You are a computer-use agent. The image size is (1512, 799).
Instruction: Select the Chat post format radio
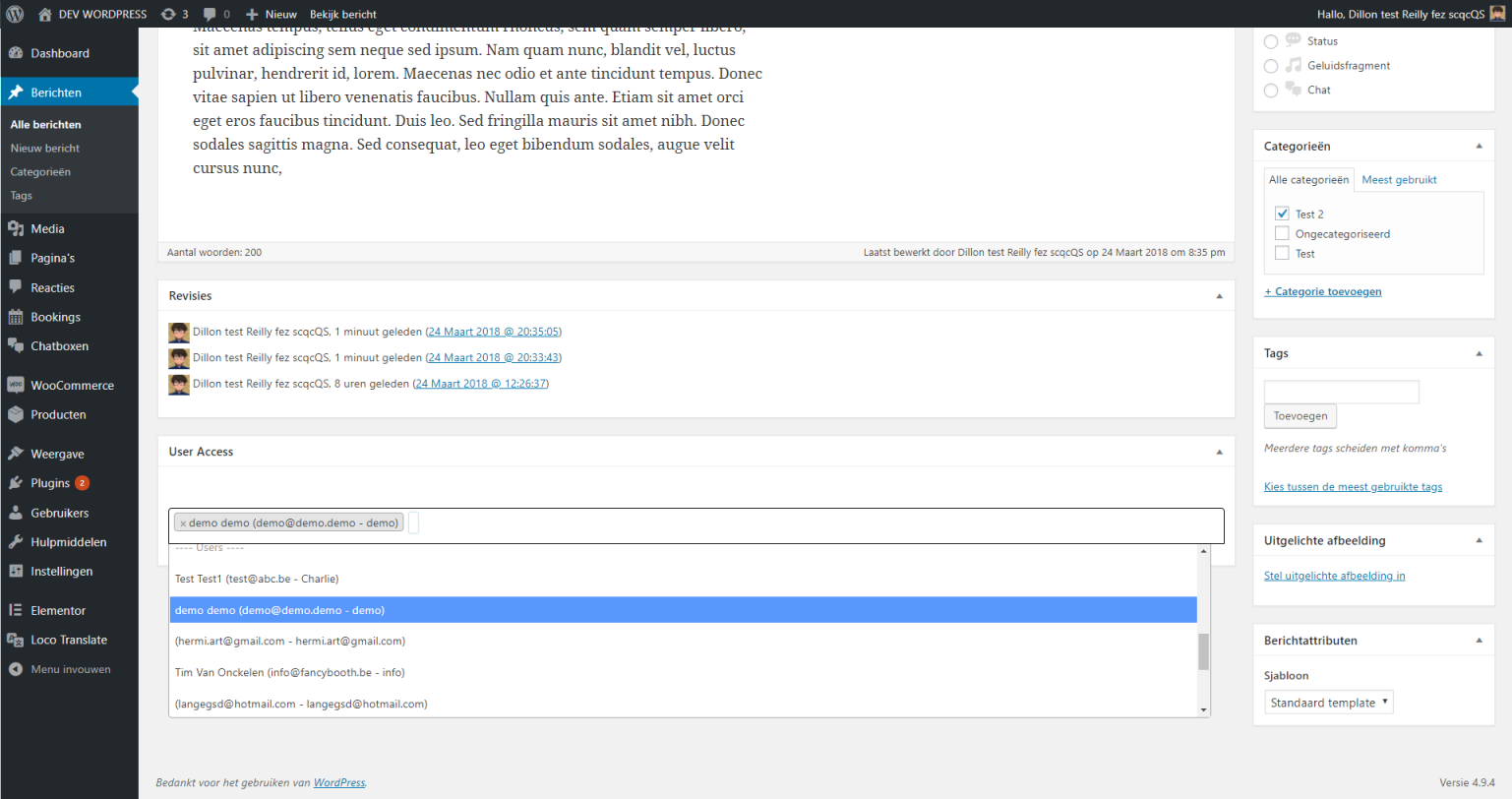1271,91
